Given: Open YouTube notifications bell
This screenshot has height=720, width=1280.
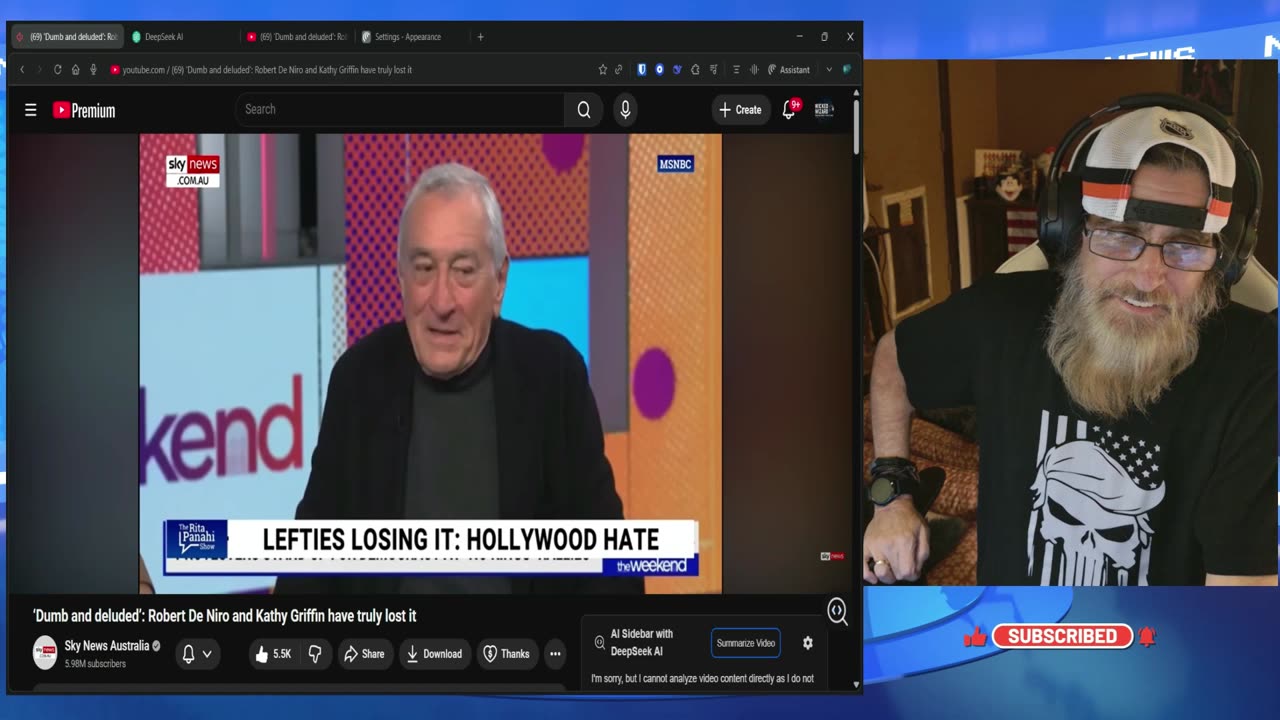Looking at the screenshot, I should 788,110.
